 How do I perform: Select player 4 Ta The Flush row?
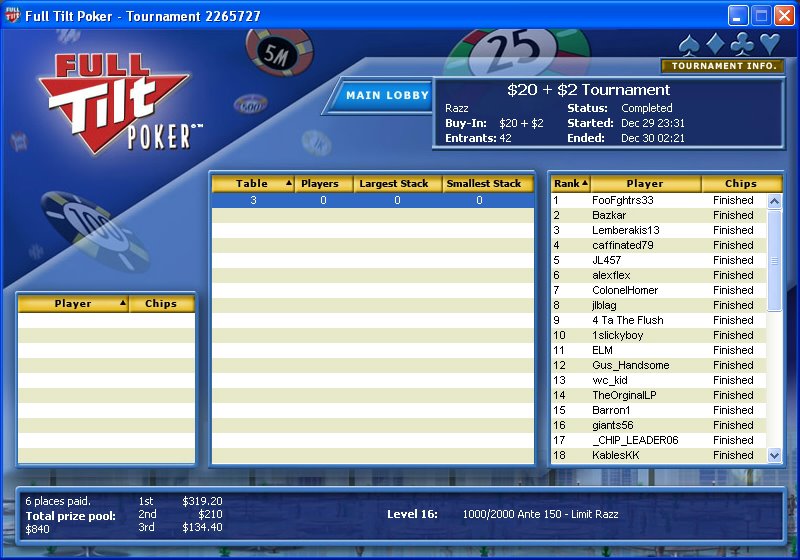coord(659,320)
